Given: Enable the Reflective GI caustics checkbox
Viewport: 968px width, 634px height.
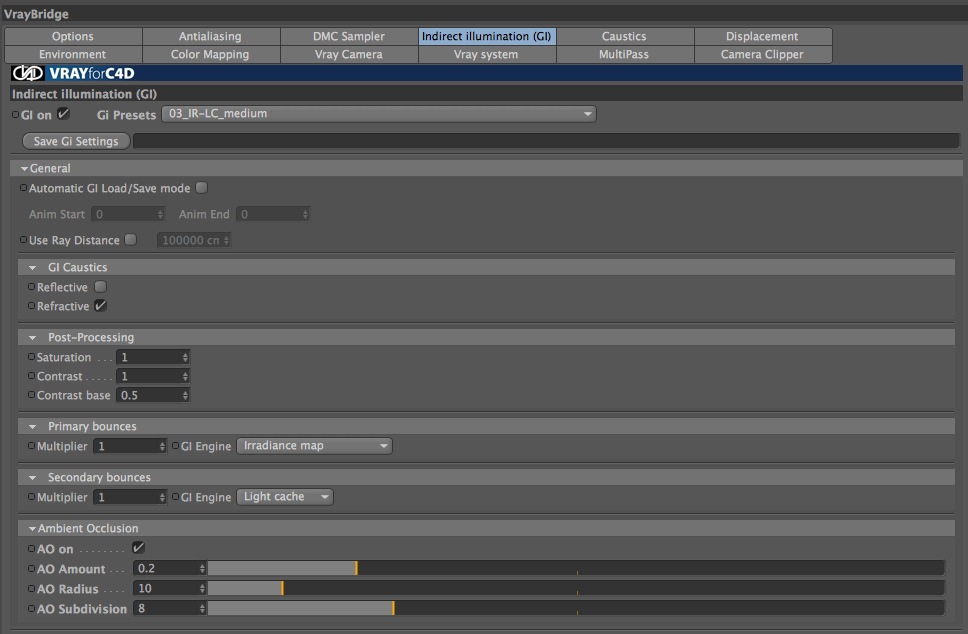Looking at the screenshot, I should (101, 286).
